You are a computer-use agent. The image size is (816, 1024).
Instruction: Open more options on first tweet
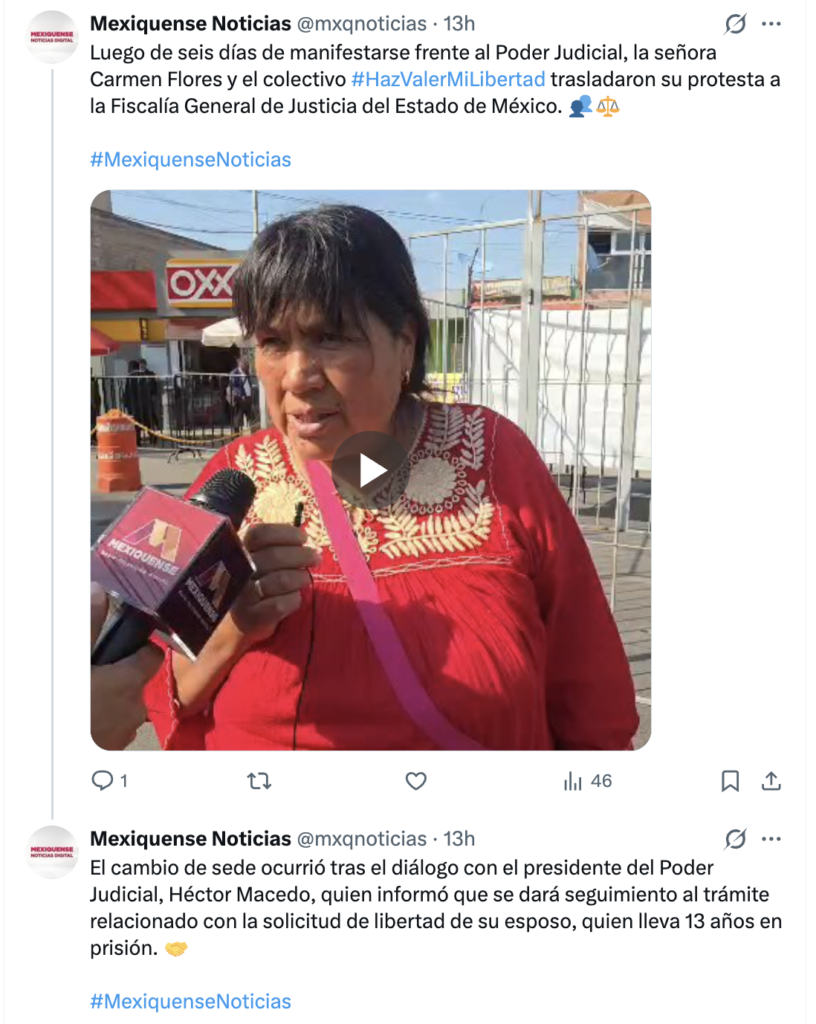pyautogui.click(x=771, y=24)
